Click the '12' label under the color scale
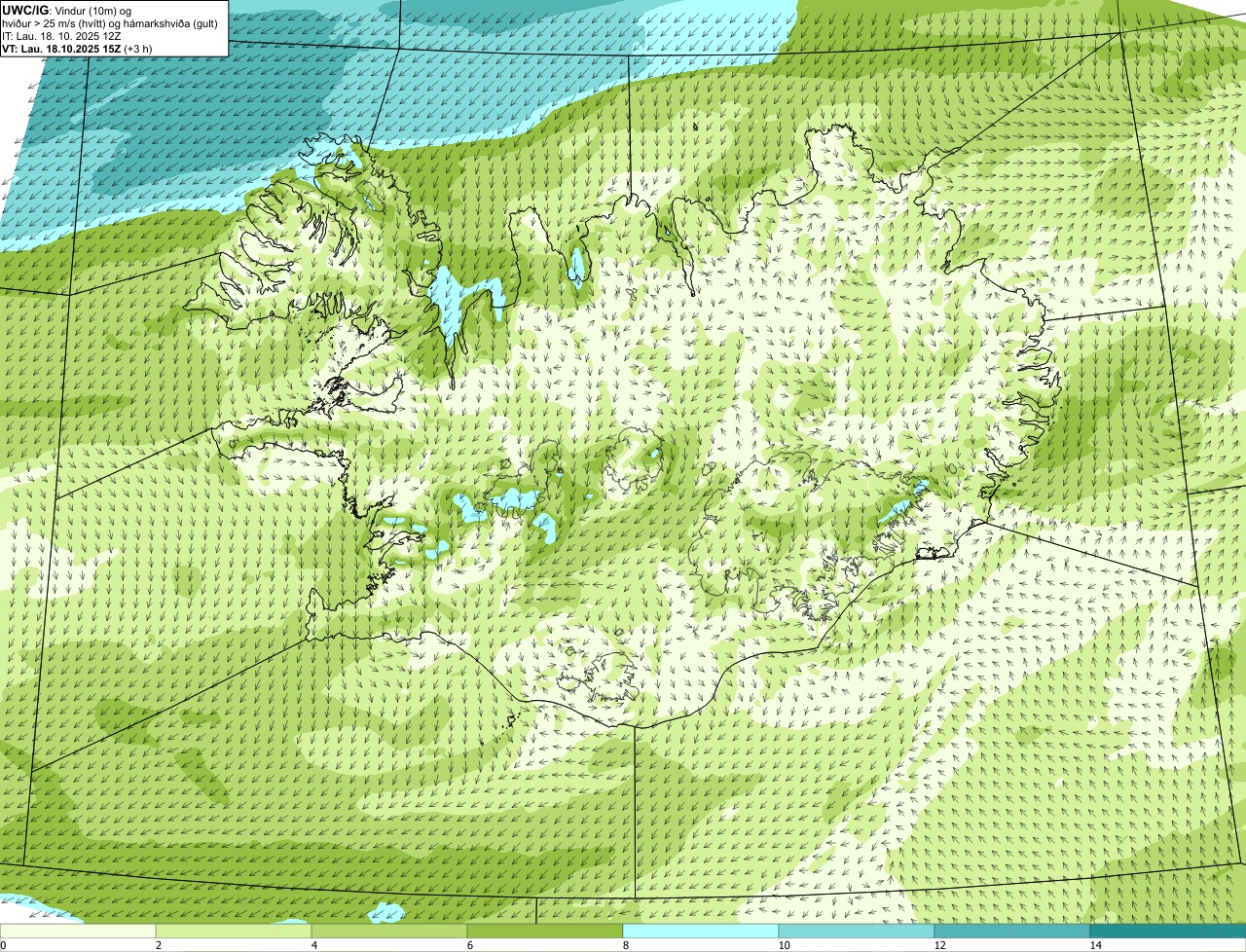Screen dimensions: 1246x952 [x=939, y=945]
